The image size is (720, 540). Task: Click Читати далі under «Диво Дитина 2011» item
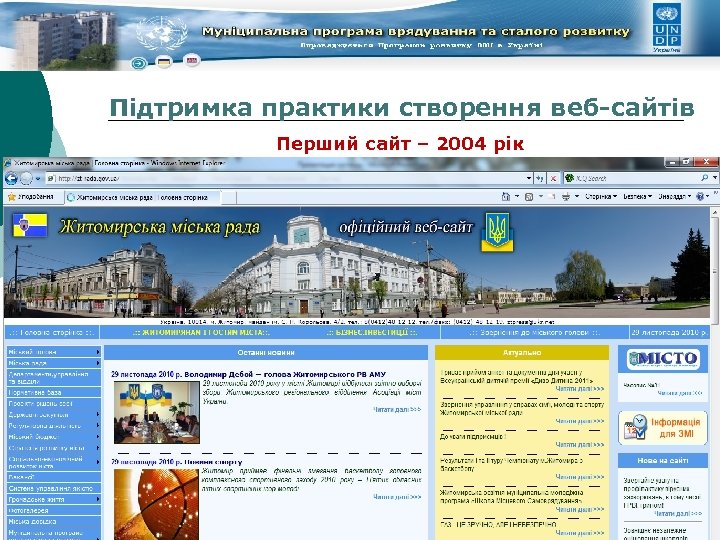579,389
